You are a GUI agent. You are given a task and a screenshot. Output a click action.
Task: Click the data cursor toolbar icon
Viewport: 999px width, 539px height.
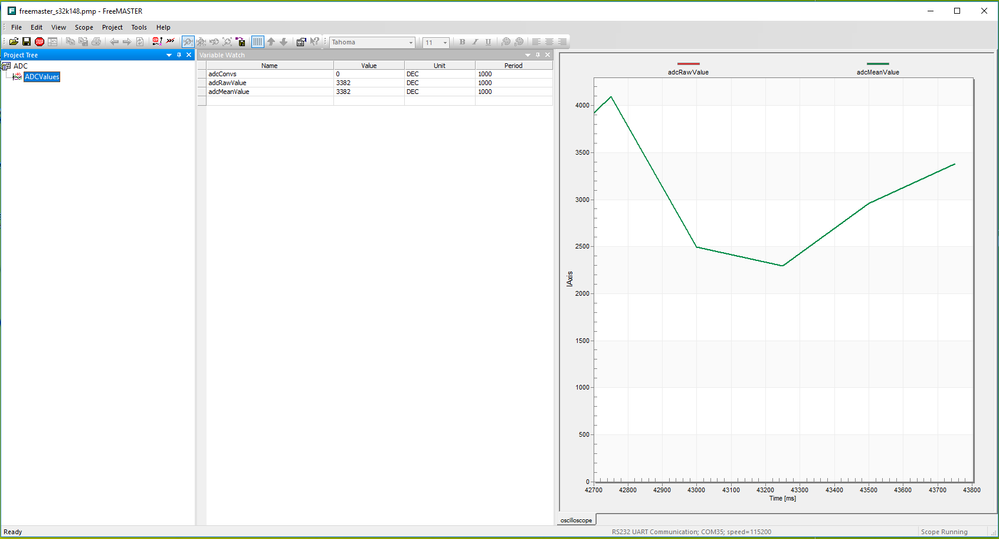(x=240, y=42)
